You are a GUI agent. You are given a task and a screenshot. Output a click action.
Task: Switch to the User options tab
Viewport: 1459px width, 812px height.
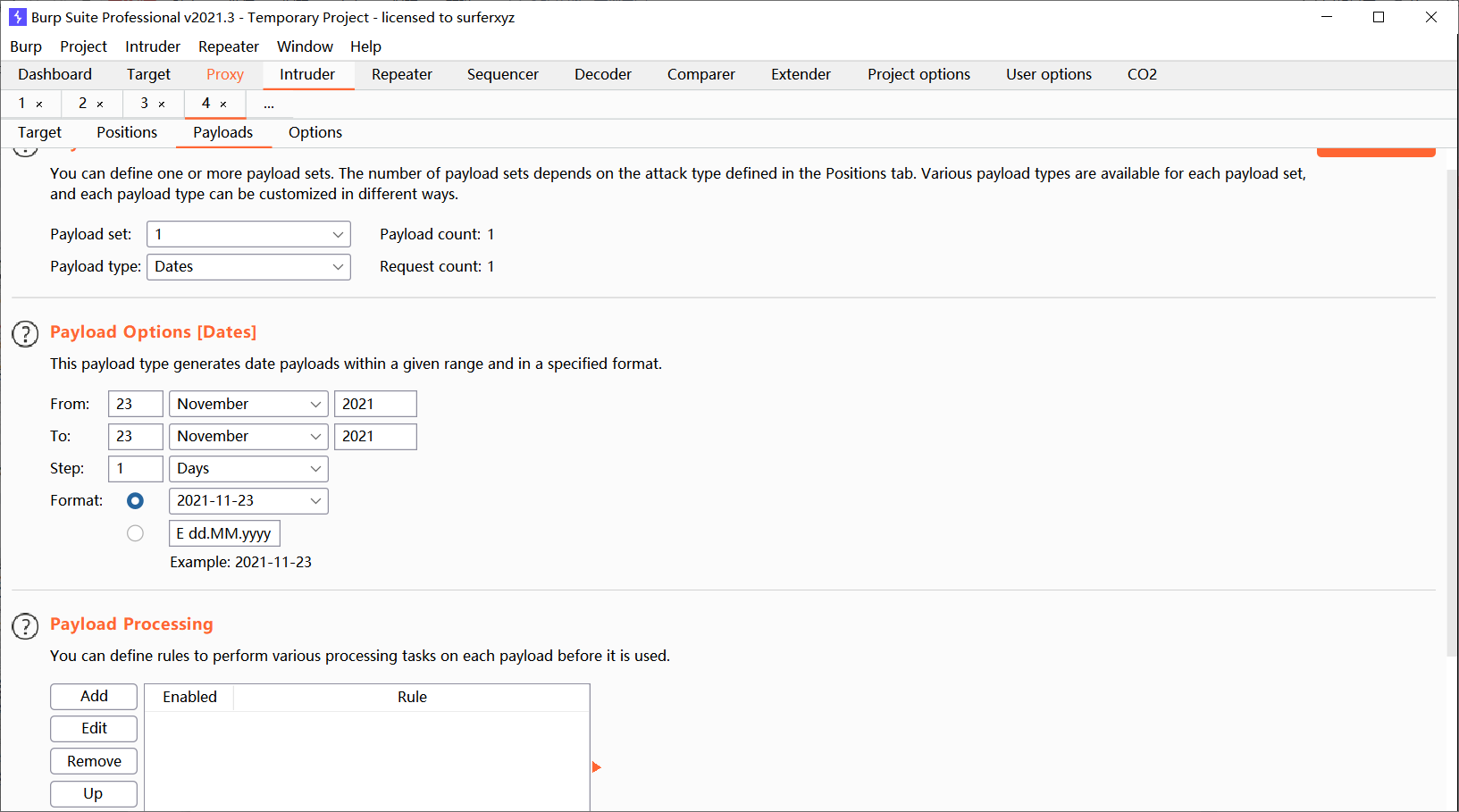pyautogui.click(x=1049, y=75)
